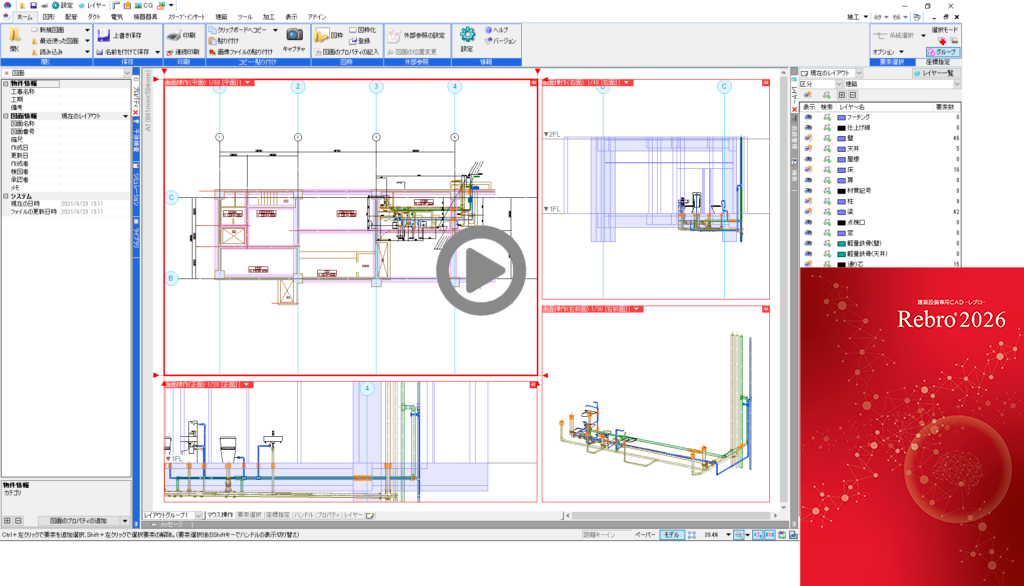Click the 開く (Open) folder icon
Screen dimensions: 1024x586
coord(14,37)
